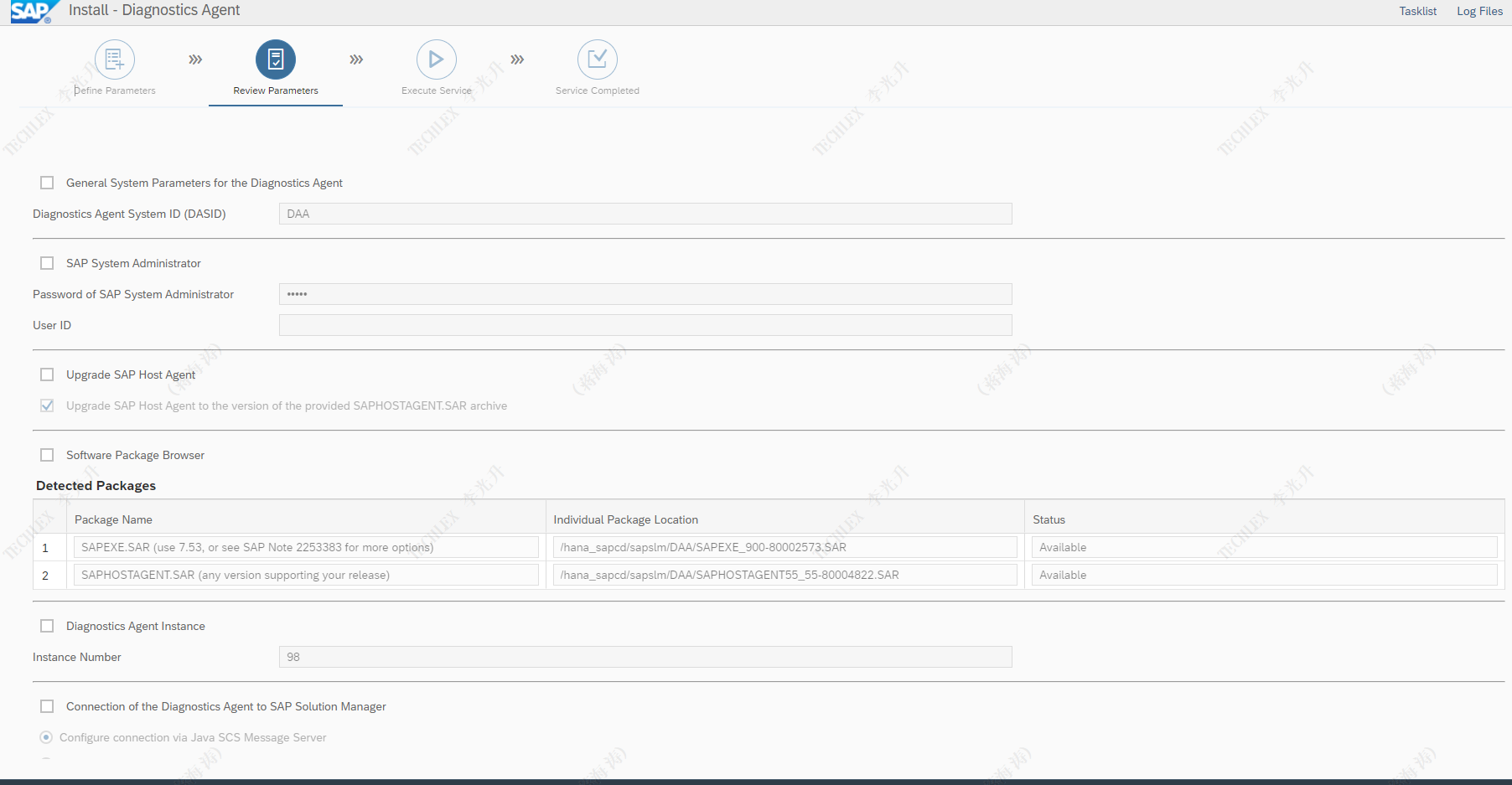
Task: Click the Available status of the SAPEXE row
Action: (1265, 547)
